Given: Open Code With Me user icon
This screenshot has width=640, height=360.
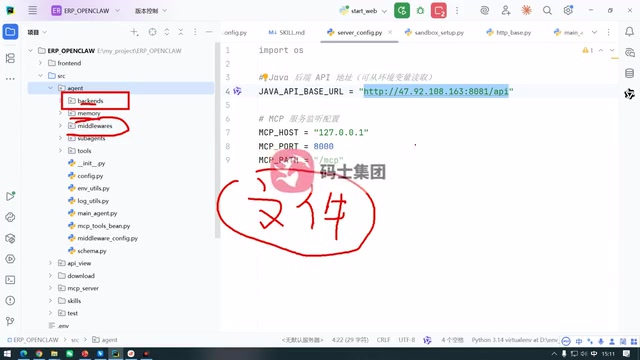Looking at the screenshot, I should 506,11.
